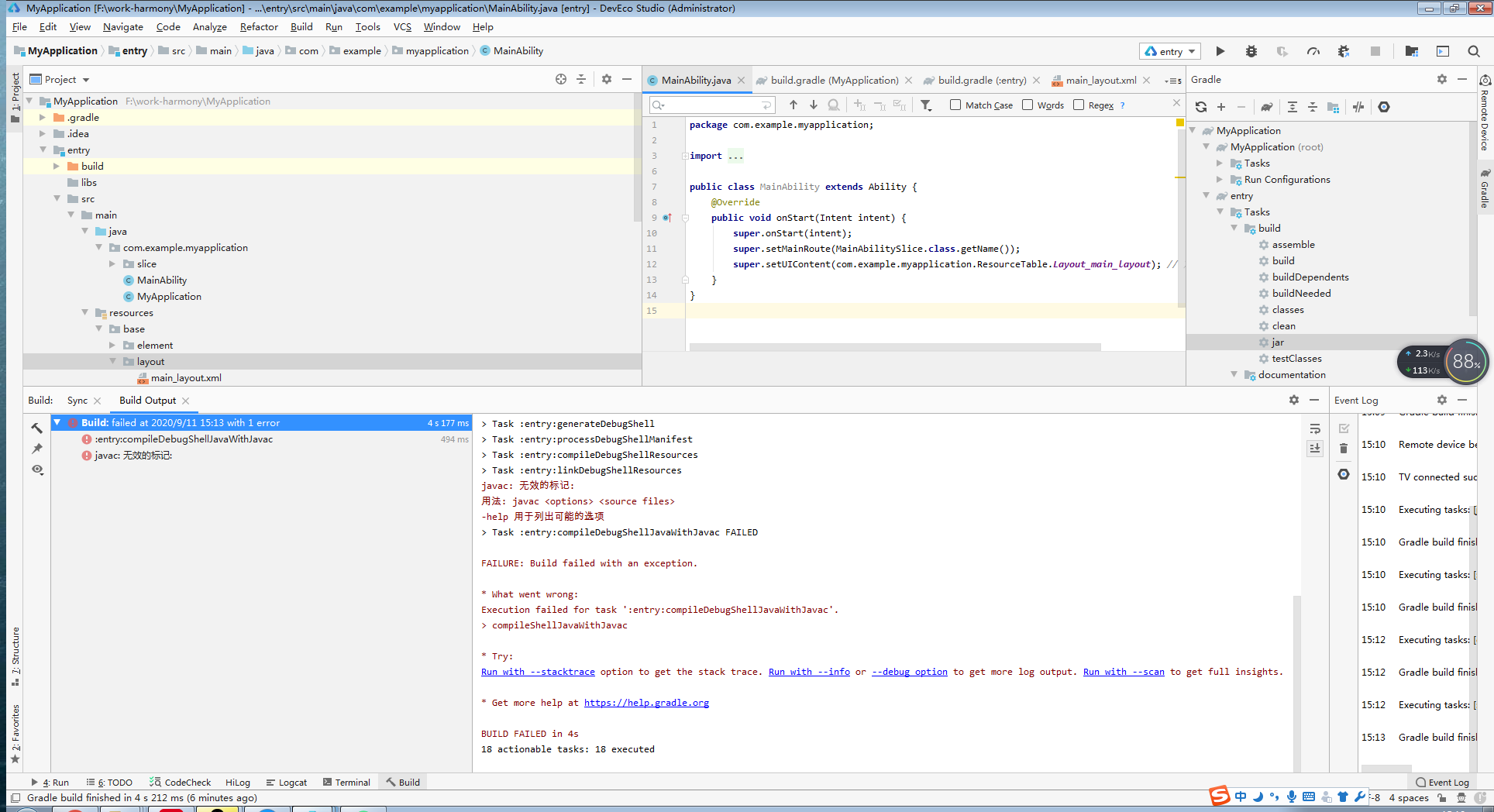Select MainAbility class in Project tree
The width and height of the screenshot is (1494, 812).
tap(162, 280)
